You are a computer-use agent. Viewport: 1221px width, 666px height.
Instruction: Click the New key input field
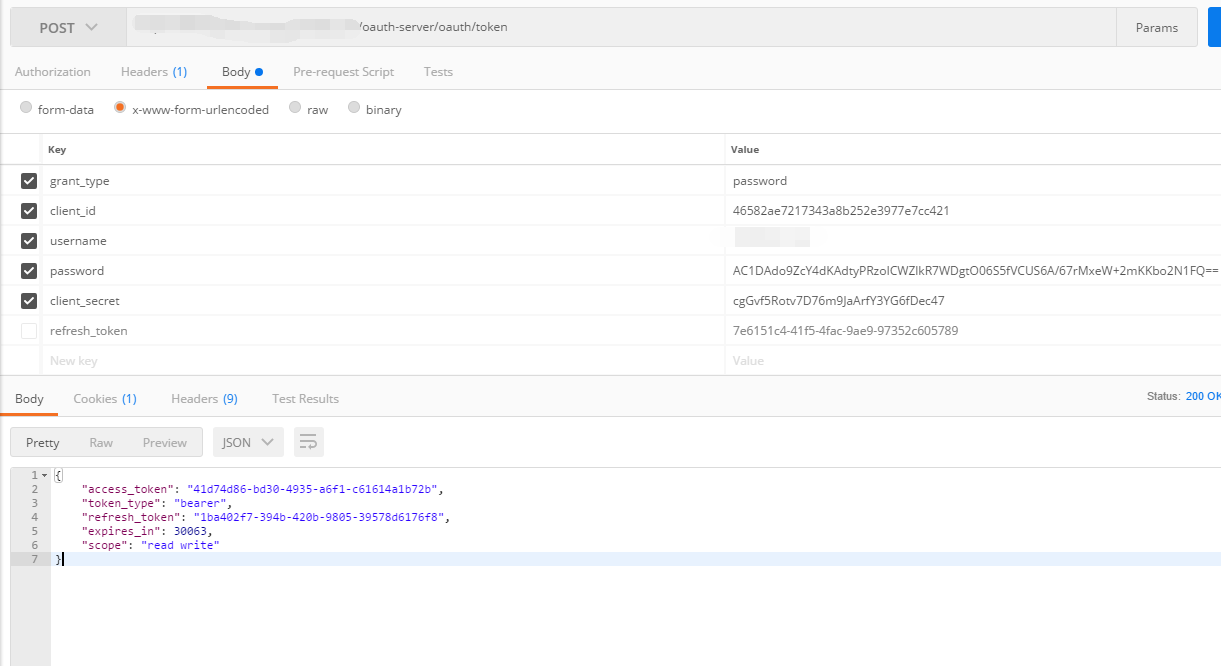point(380,361)
